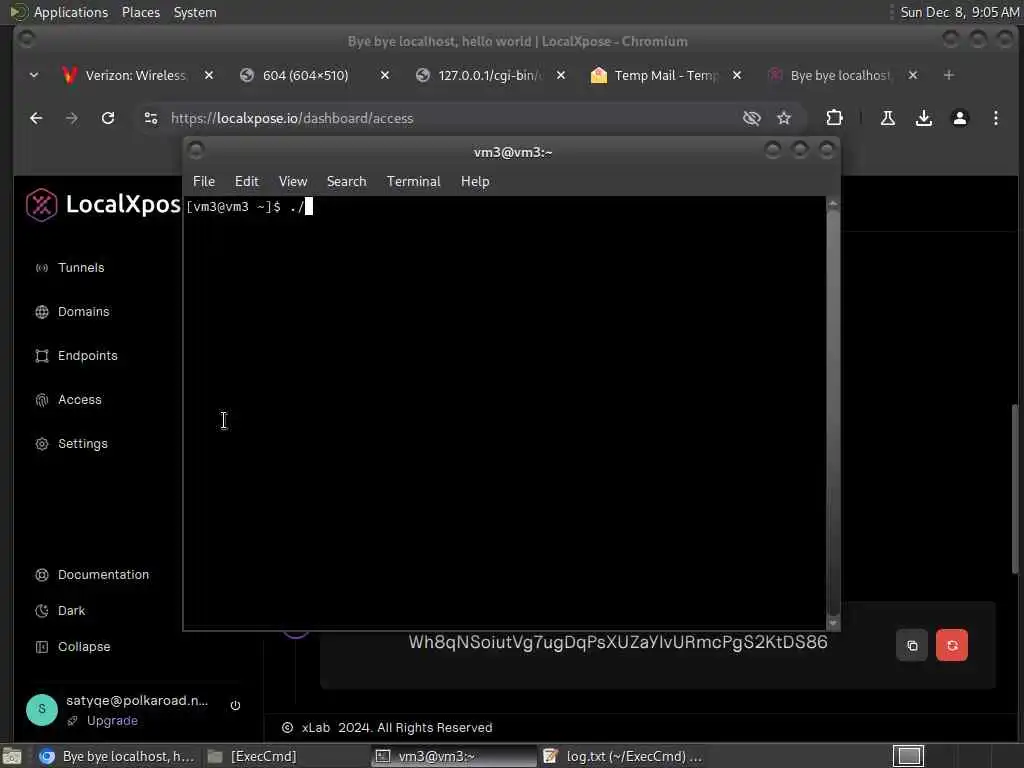Close the Verizon: Wireless tab

[x=209, y=75]
